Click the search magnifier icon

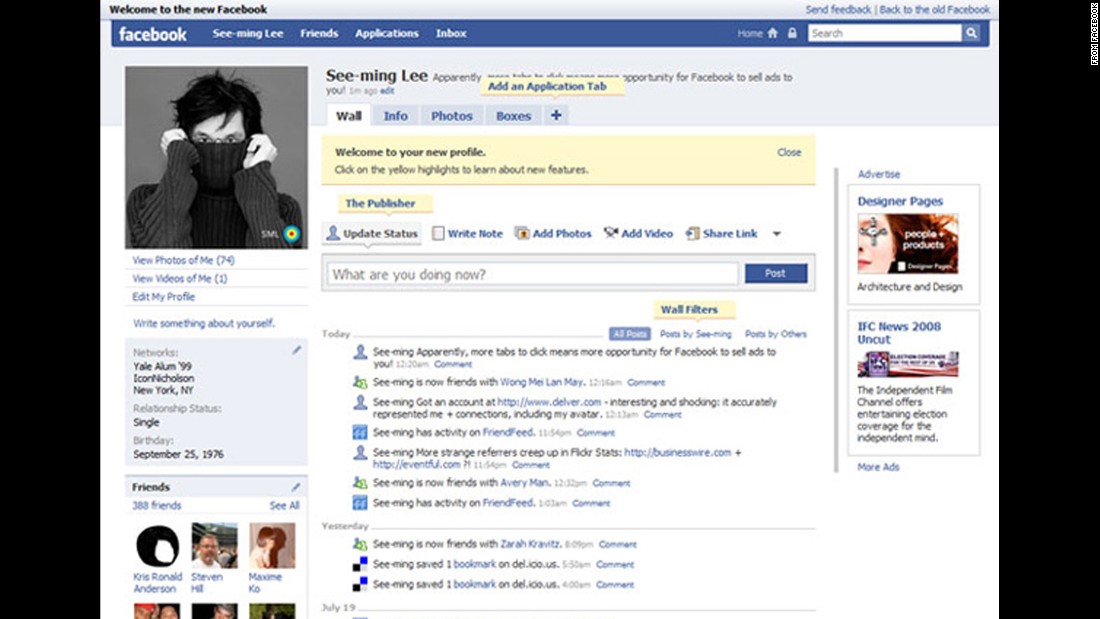pos(971,33)
